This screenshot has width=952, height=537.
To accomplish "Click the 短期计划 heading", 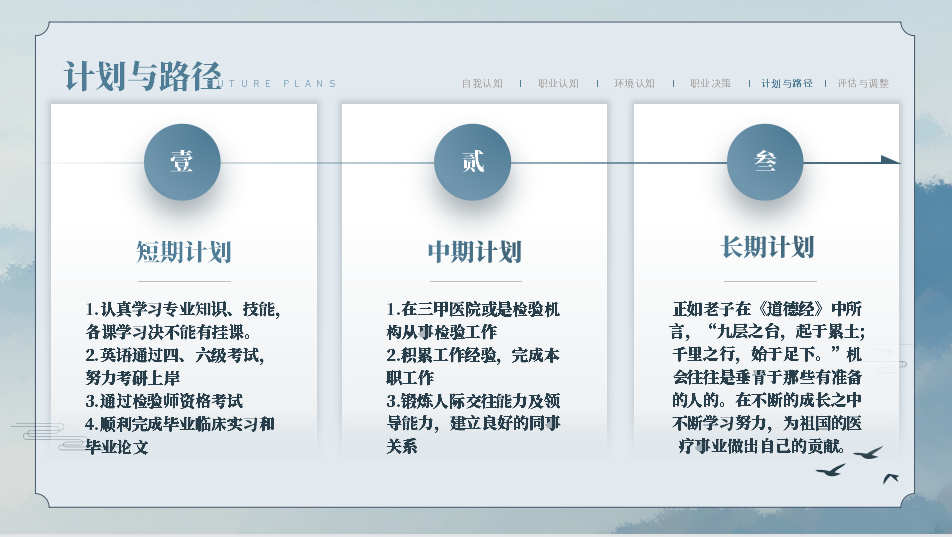I will pos(184,251).
